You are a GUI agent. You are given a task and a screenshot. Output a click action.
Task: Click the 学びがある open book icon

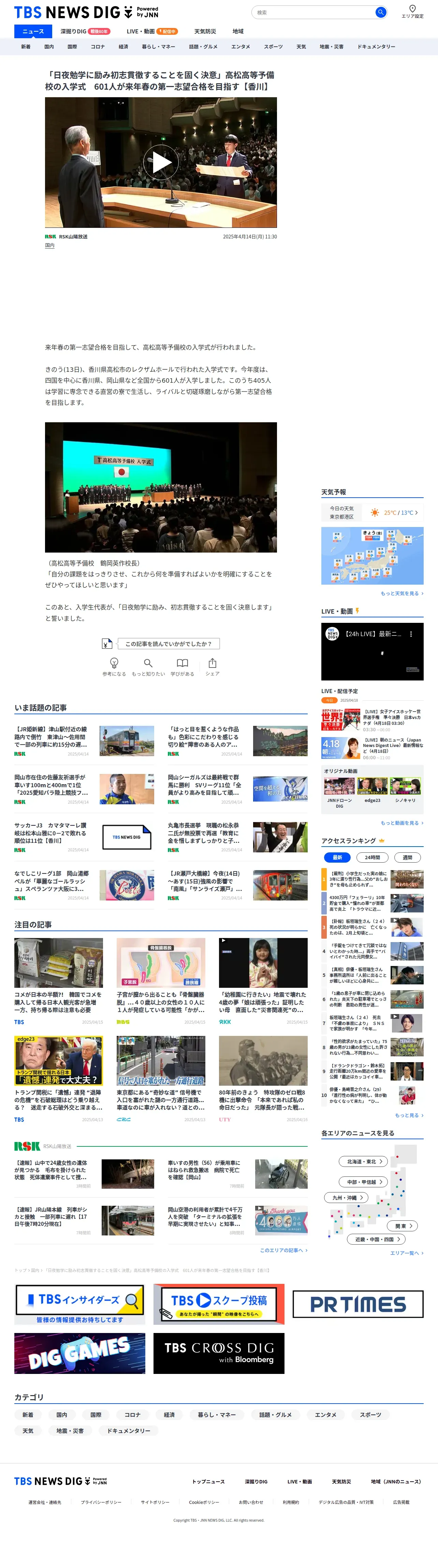(182, 663)
